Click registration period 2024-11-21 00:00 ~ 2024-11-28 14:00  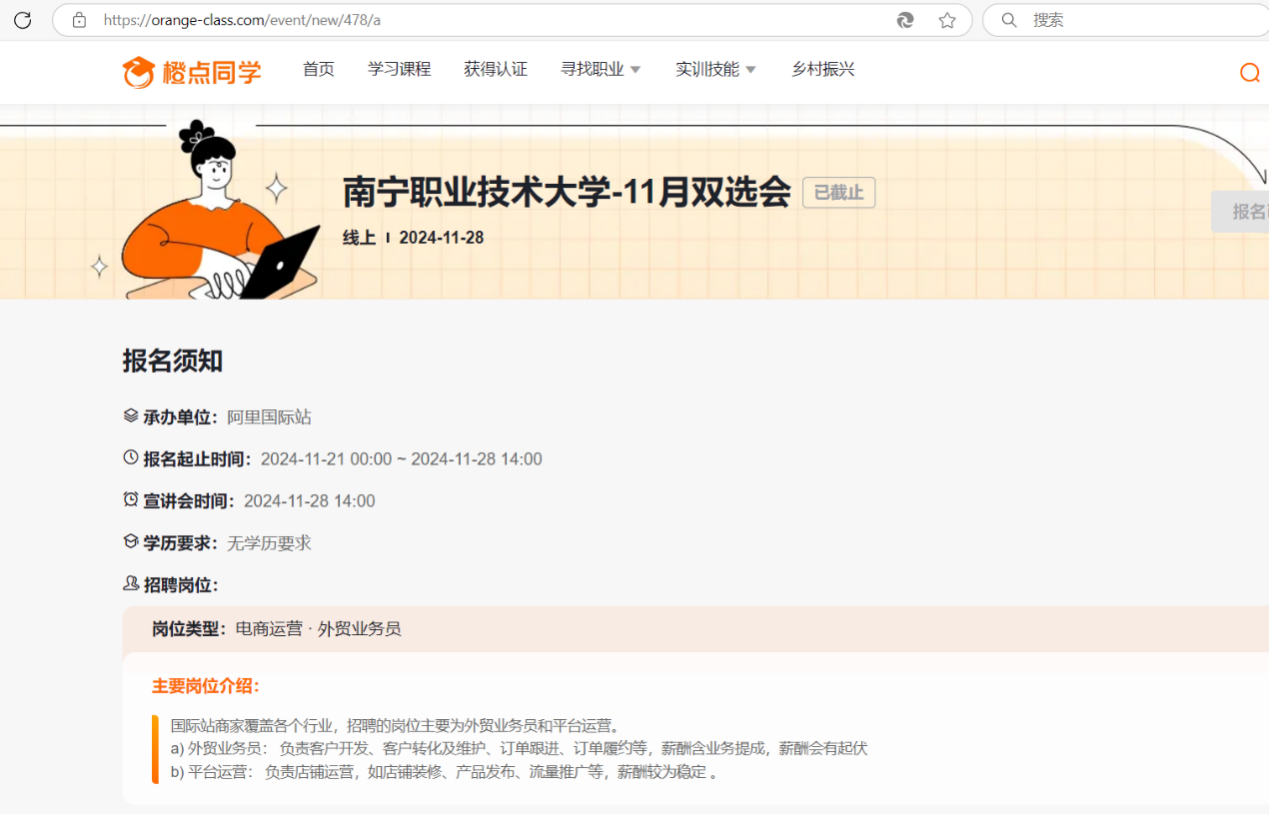[401, 459]
